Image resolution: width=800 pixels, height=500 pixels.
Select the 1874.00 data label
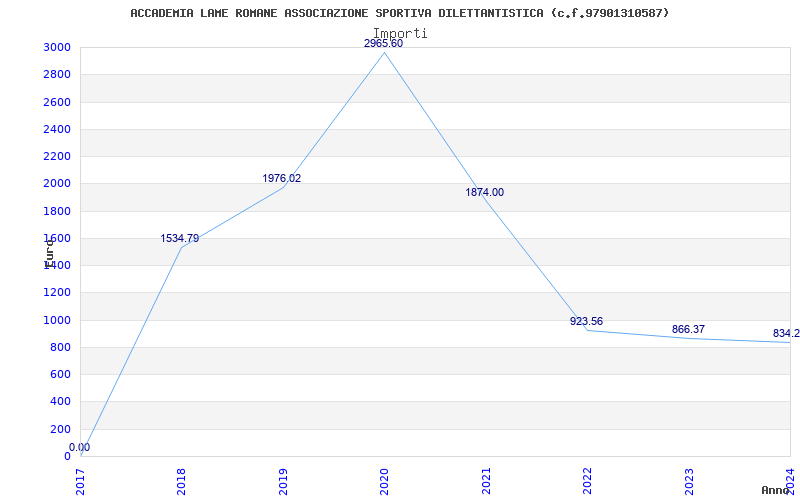coord(485,192)
